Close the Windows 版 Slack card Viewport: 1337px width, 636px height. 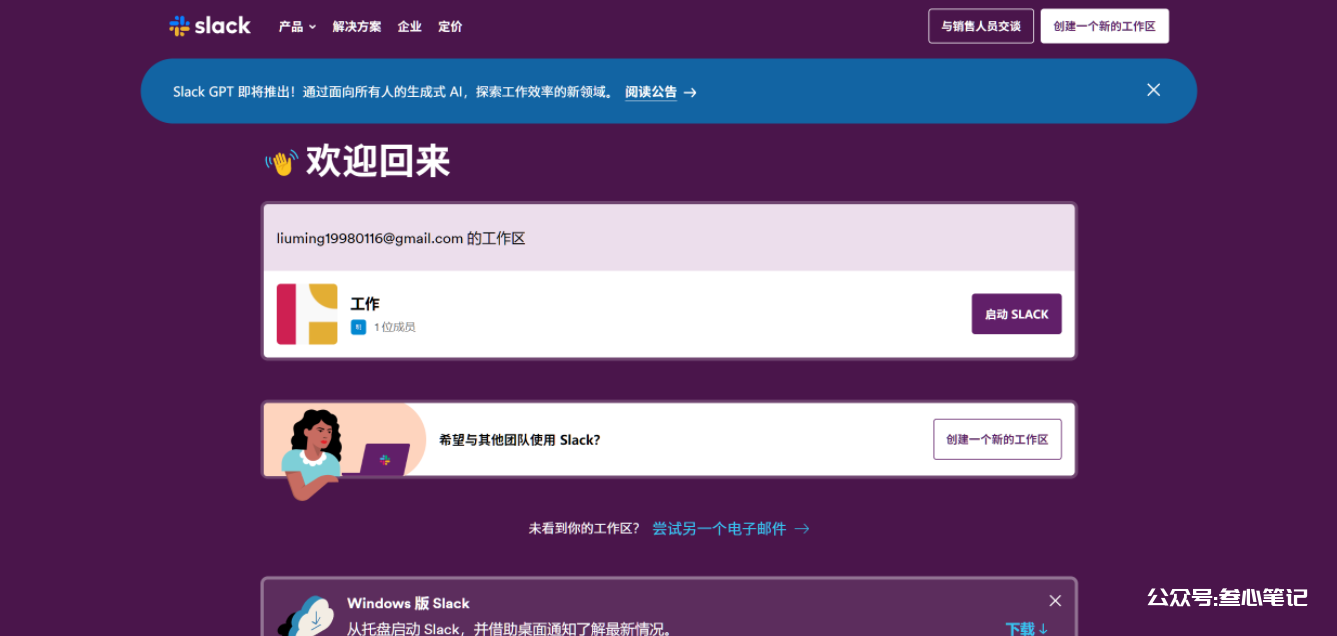pyautogui.click(x=1055, y=601)
